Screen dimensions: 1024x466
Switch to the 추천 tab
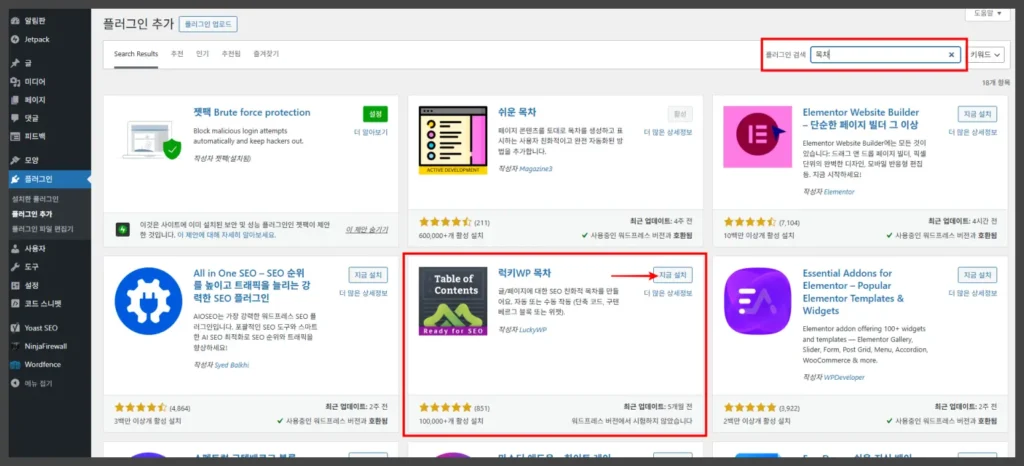[177, 54]
